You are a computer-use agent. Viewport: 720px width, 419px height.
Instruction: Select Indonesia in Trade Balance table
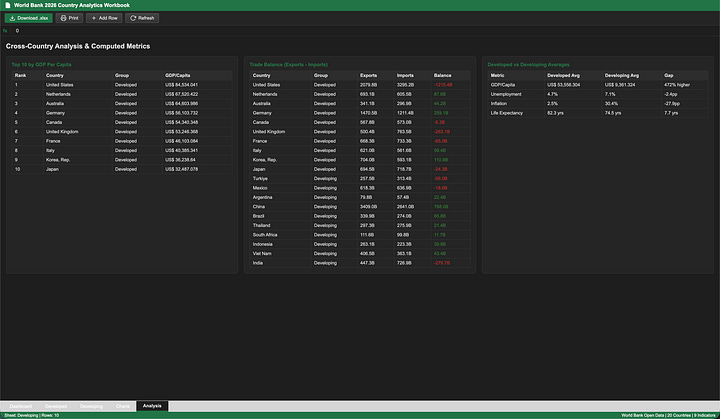tap(263, 244)
